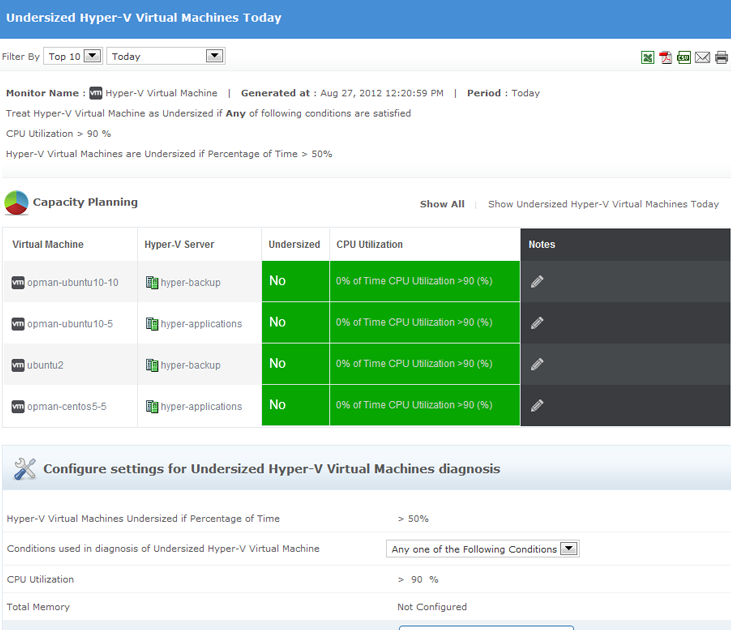Open opman-ubuntu10-10 virtual machine link
Screen dimensions: 731x630
point(73,283)
